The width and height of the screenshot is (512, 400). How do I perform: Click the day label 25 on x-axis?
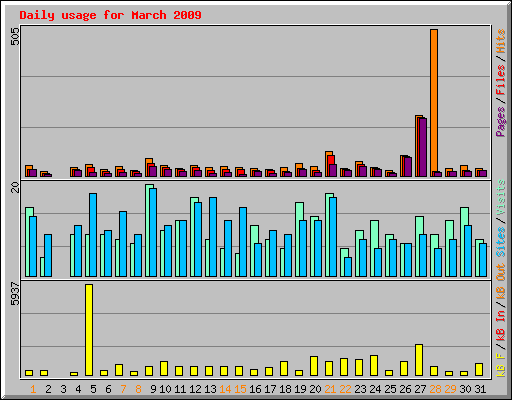pos(390,389)
